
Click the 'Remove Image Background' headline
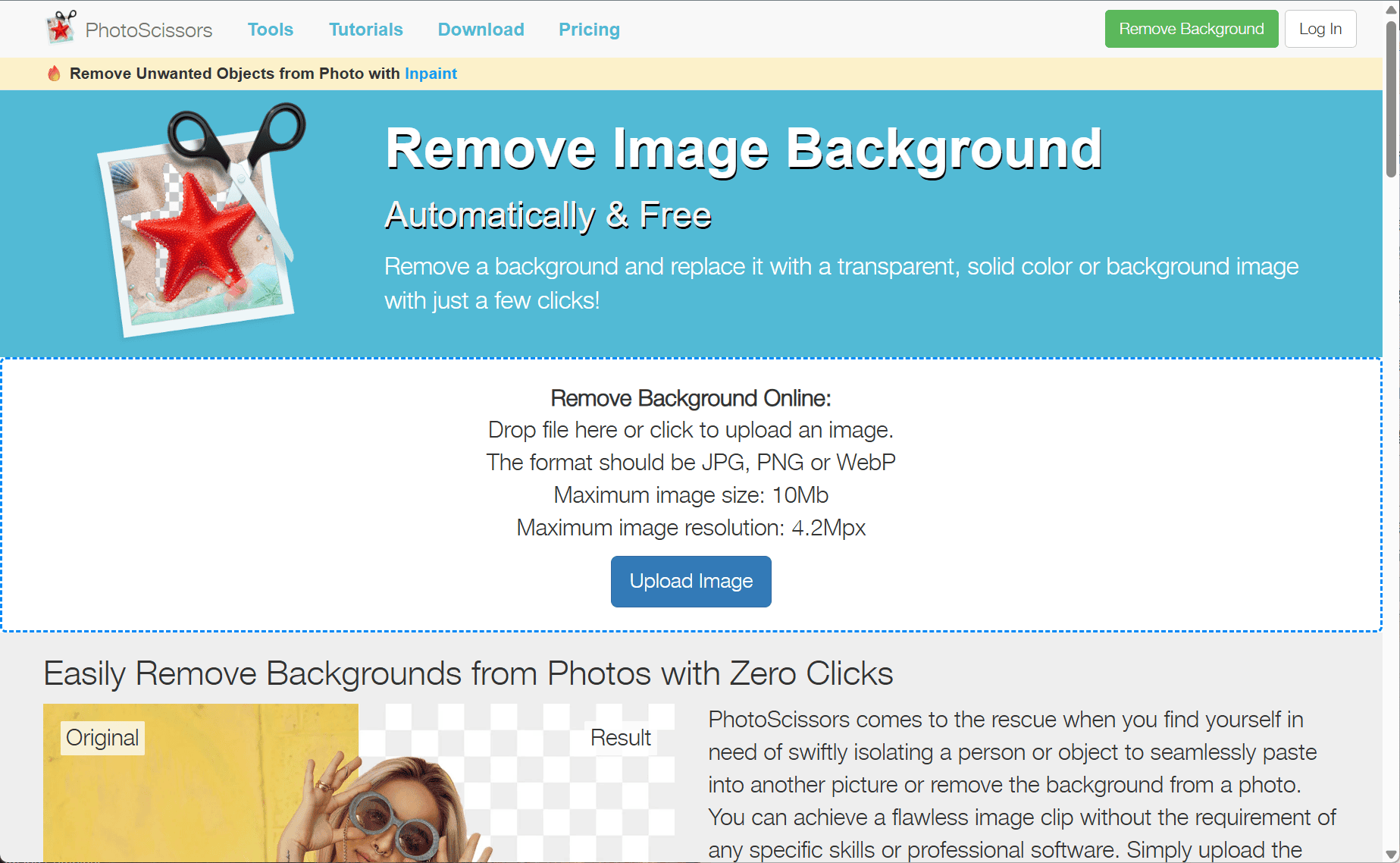pyautogui.click(x=743, y=149)
